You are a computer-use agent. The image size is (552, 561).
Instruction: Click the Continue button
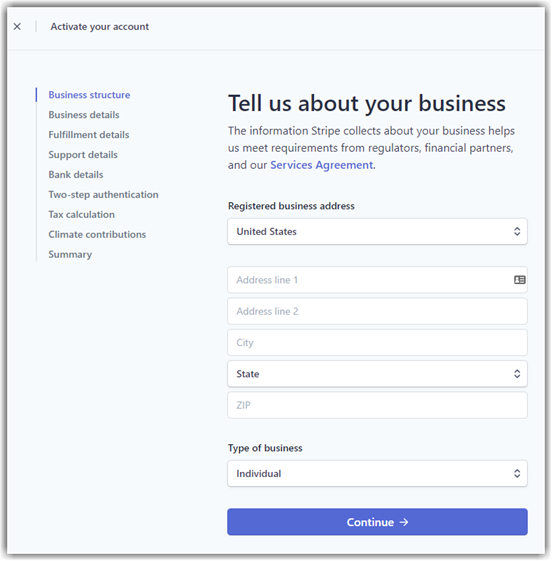[x=377, y=522]
